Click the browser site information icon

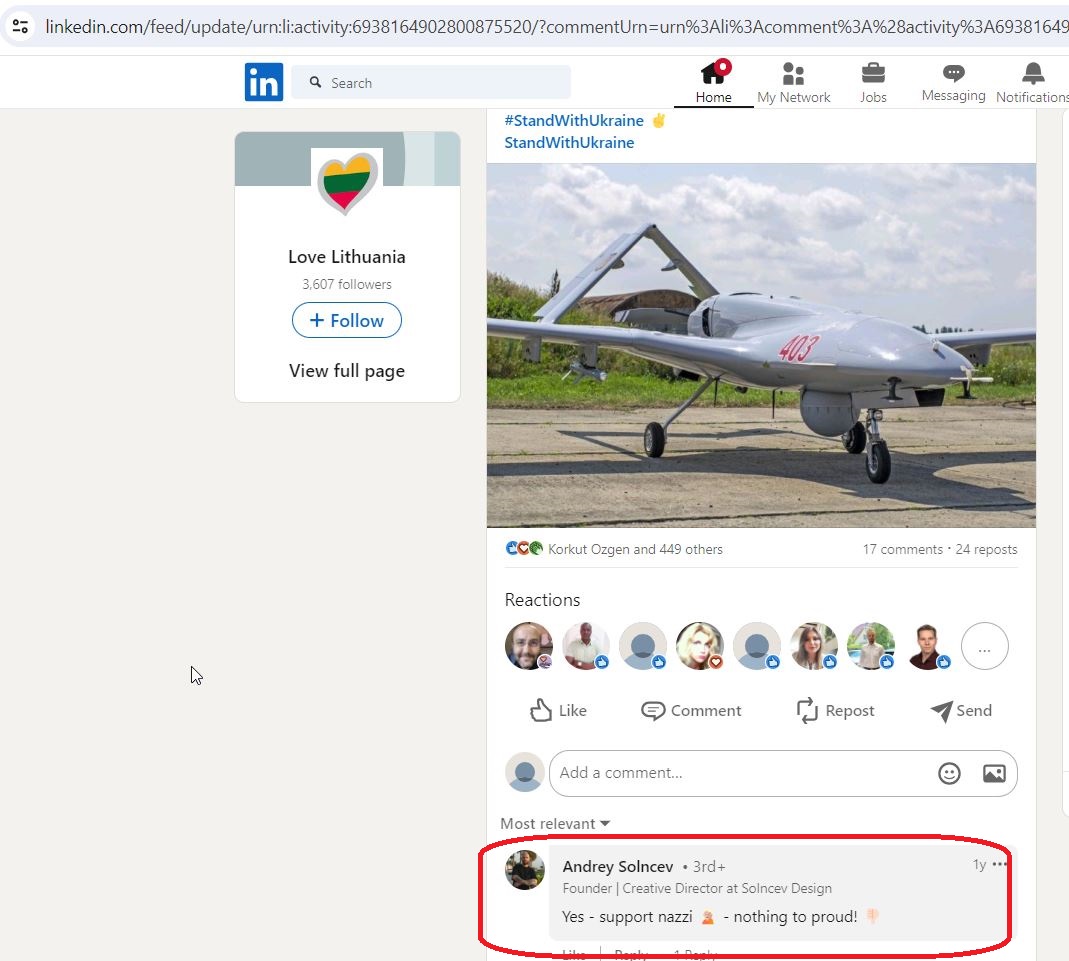20,27
